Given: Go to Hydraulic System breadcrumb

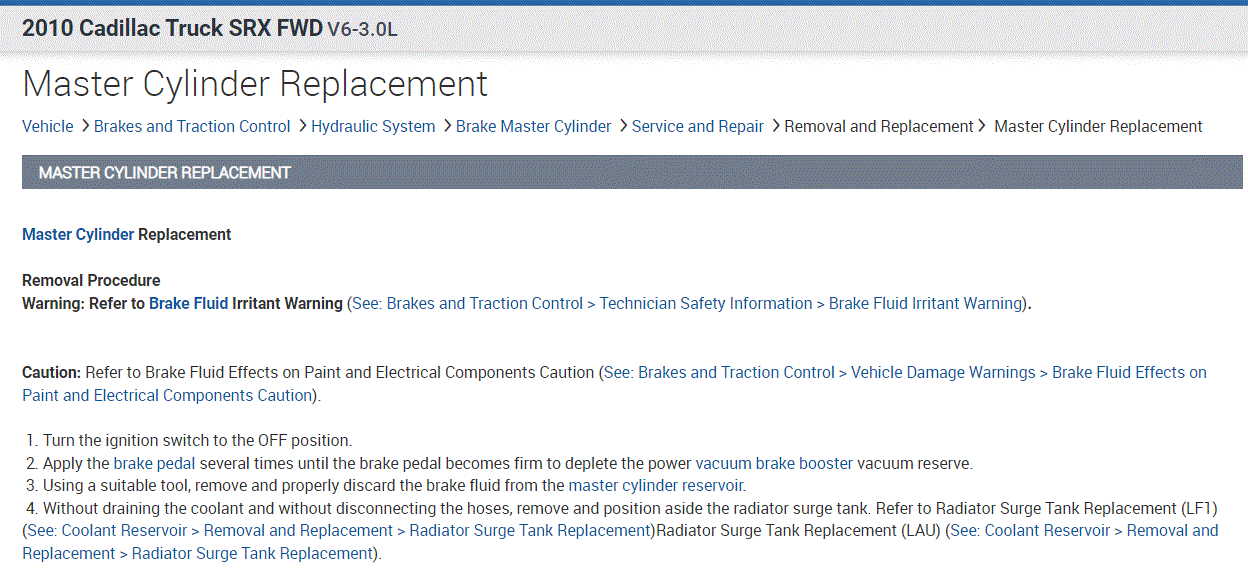Looking at the screenshot, I should tap(373, 126).
